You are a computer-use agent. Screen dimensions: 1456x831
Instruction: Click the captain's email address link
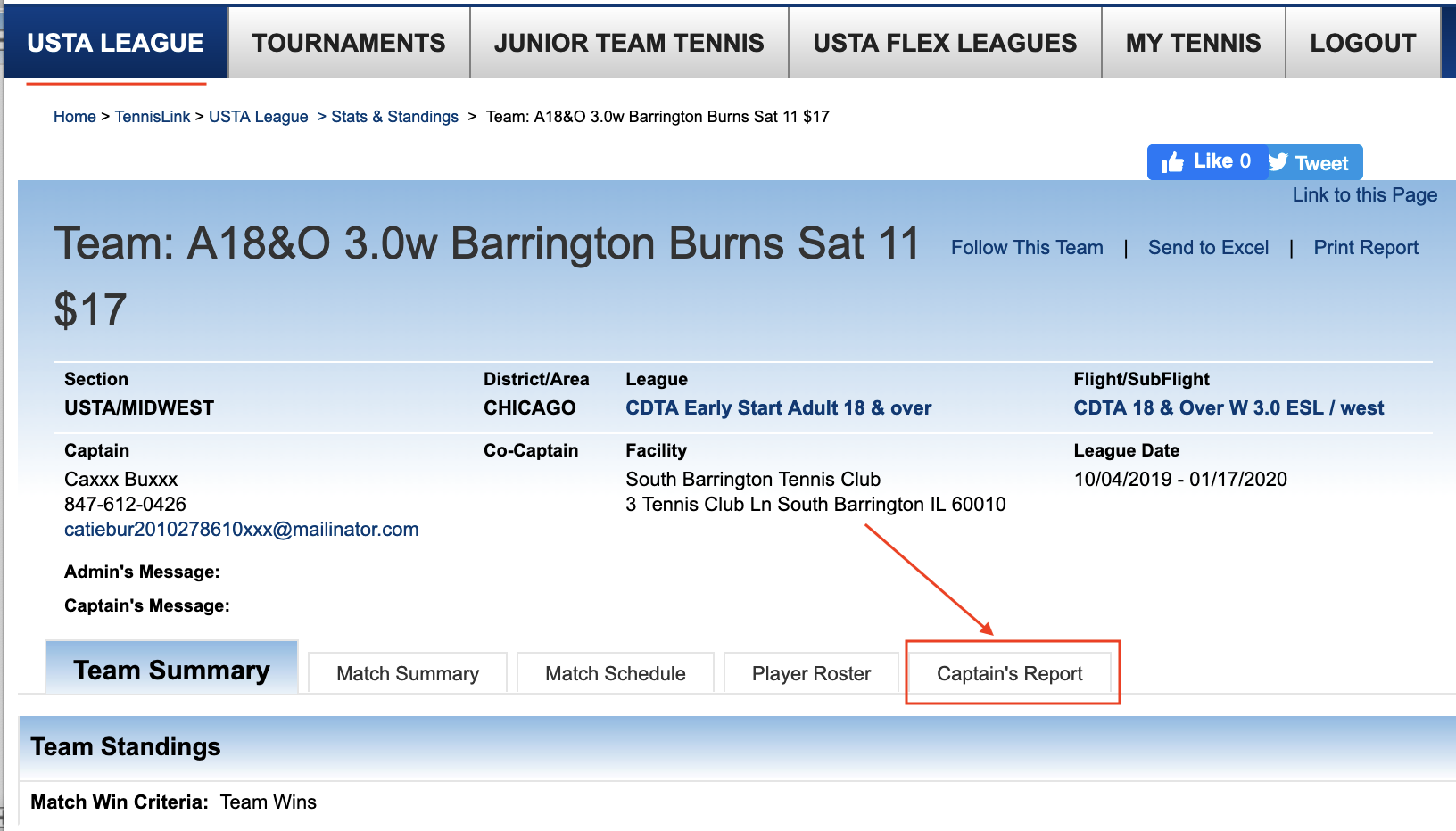pos(241,530)
